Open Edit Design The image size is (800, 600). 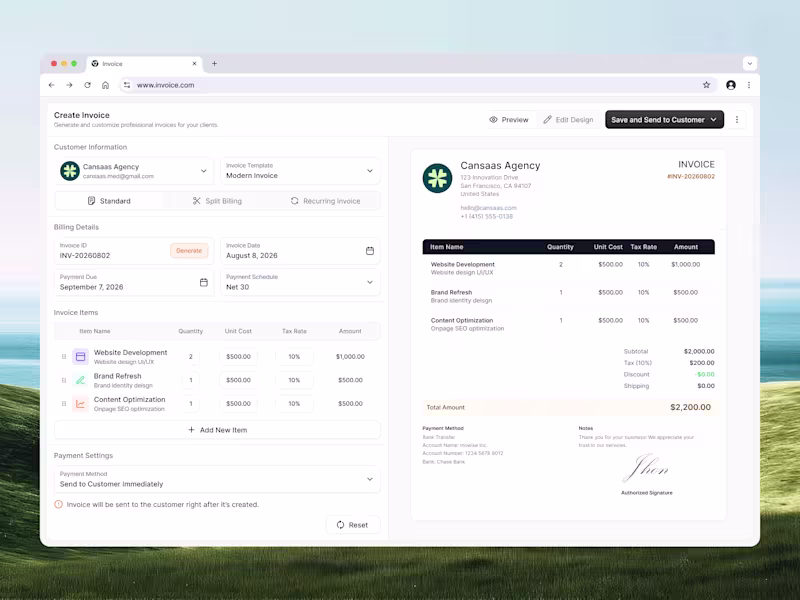click(568, 120)
